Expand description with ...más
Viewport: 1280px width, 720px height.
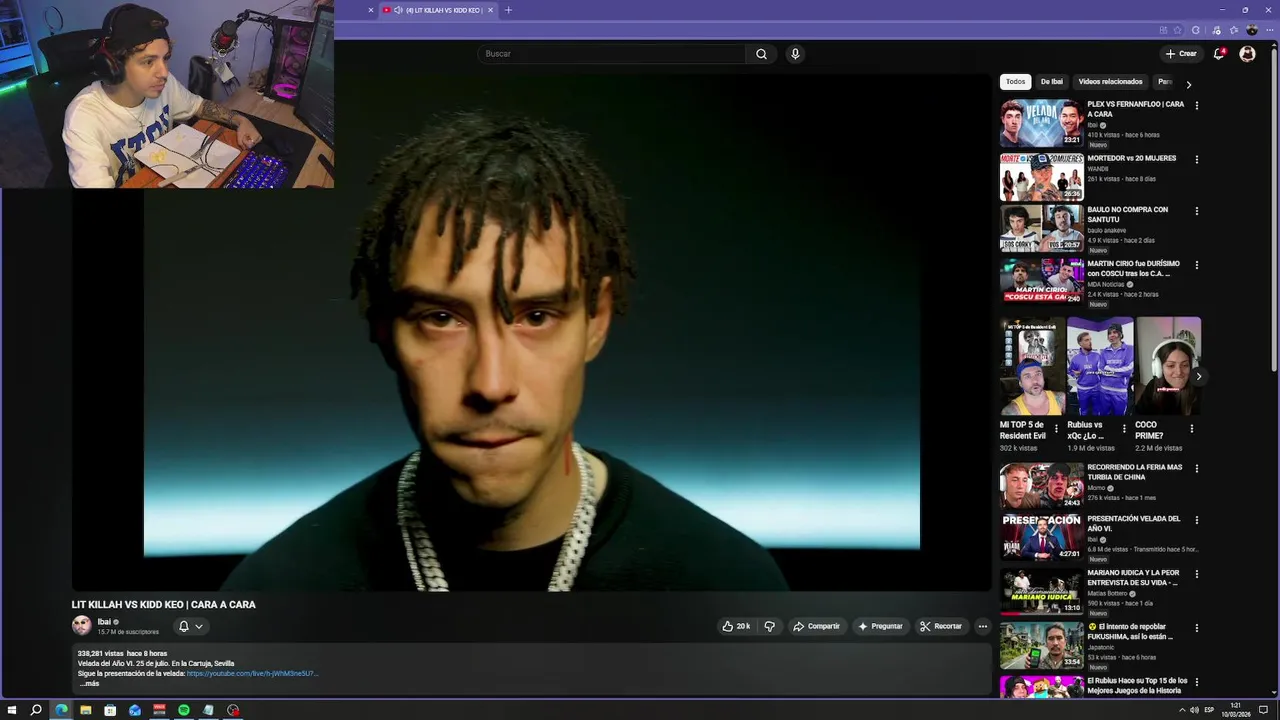[x=90, y=684]
